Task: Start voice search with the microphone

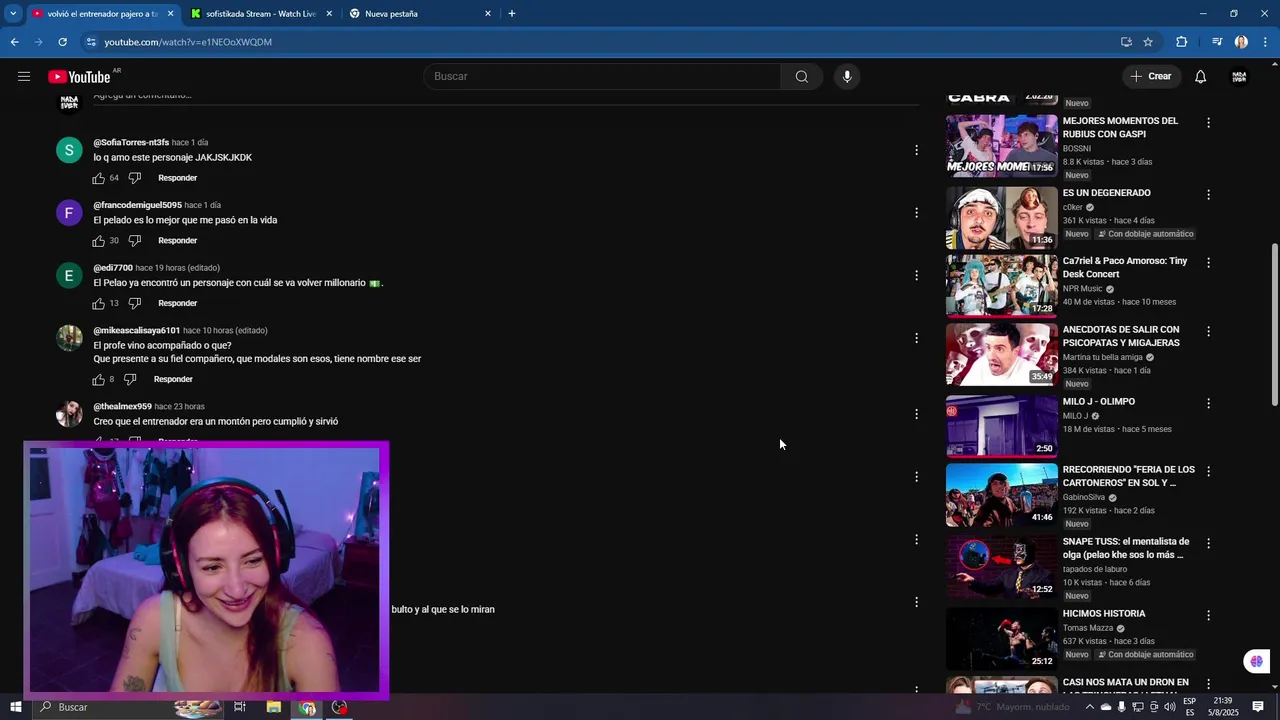Action: (847, 76)
